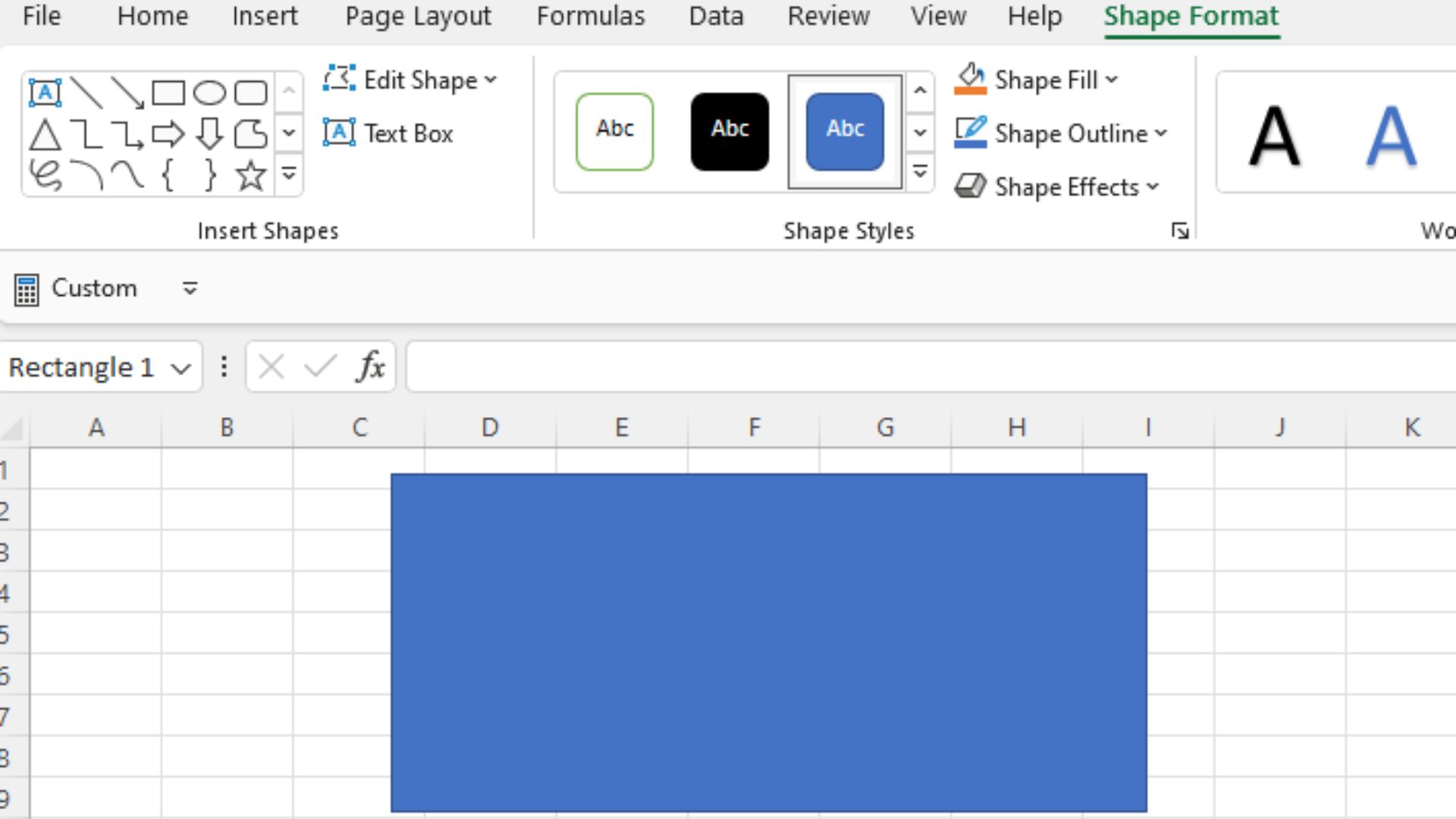This screenshot has height=819, width=1456.
Task: Select the Down Arrow shape
Action: [210, 134]
